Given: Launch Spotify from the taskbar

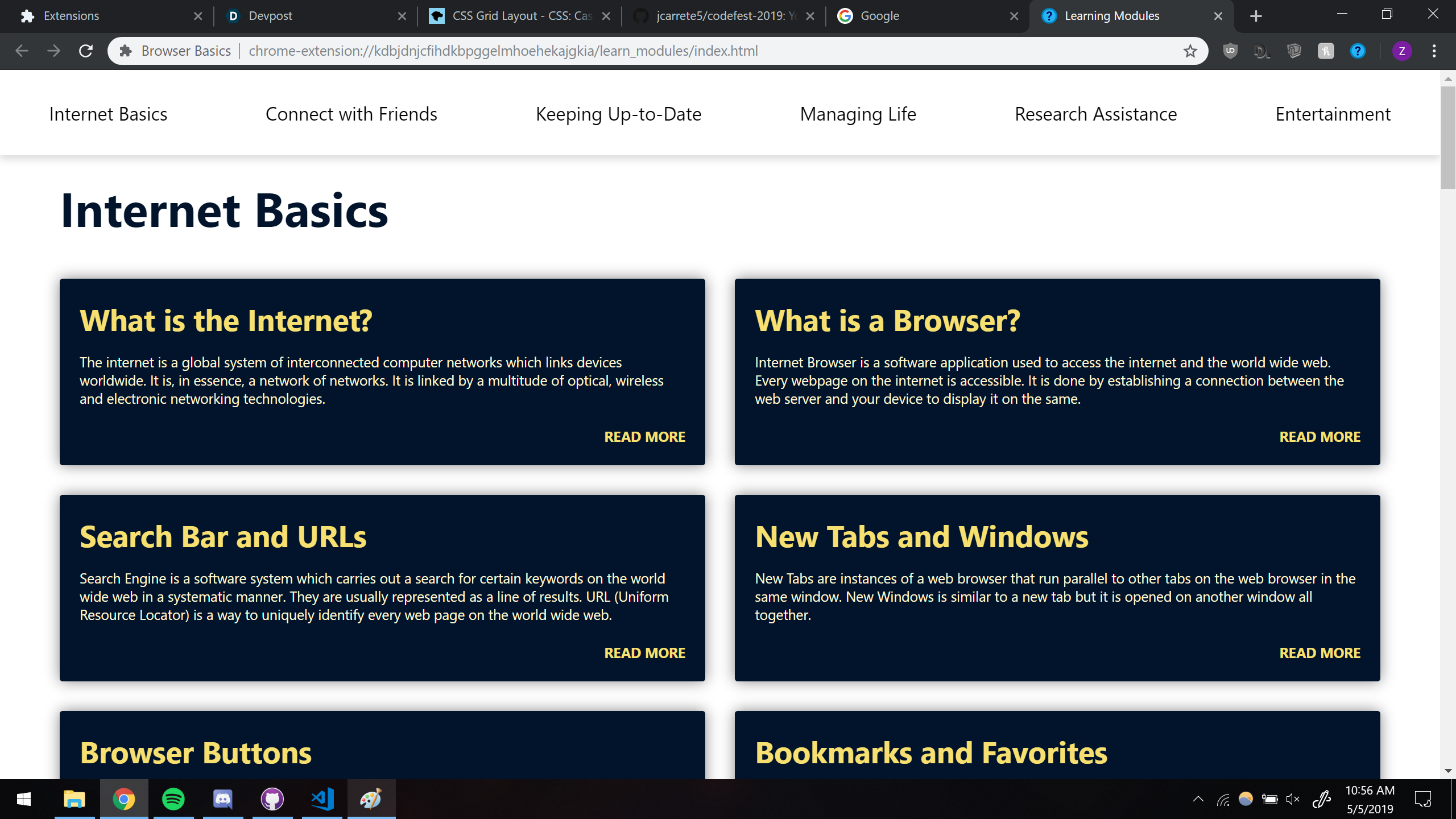Looking at the screenshot, I should (173, 799).
